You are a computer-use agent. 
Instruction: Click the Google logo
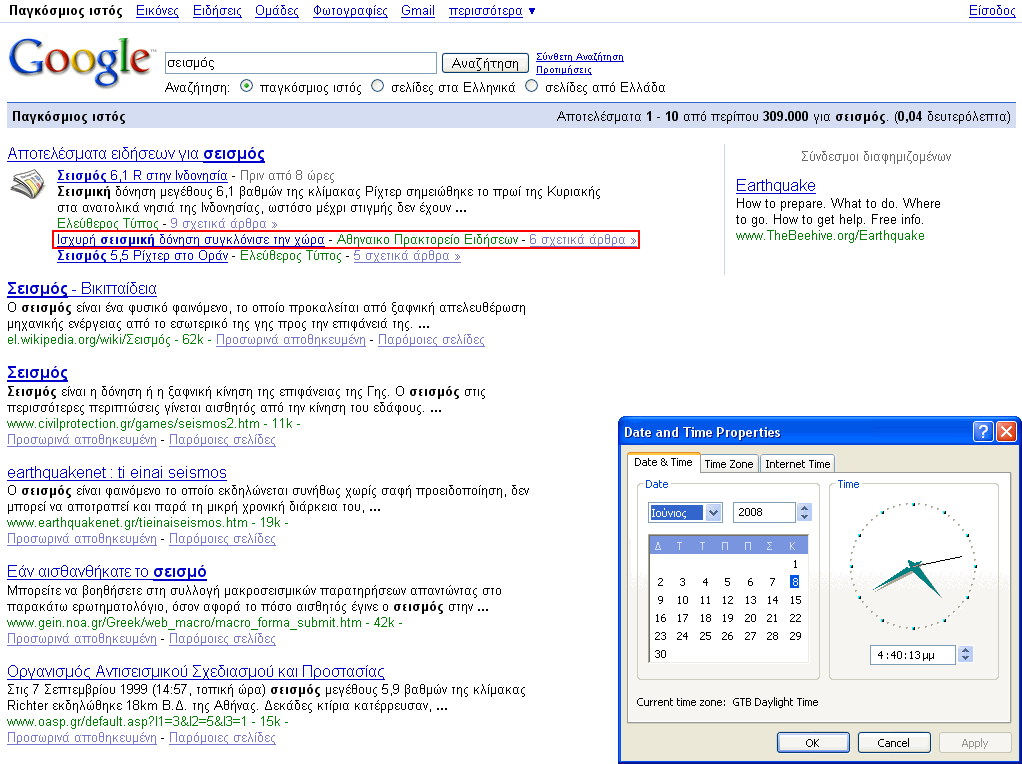click(81, 62)
